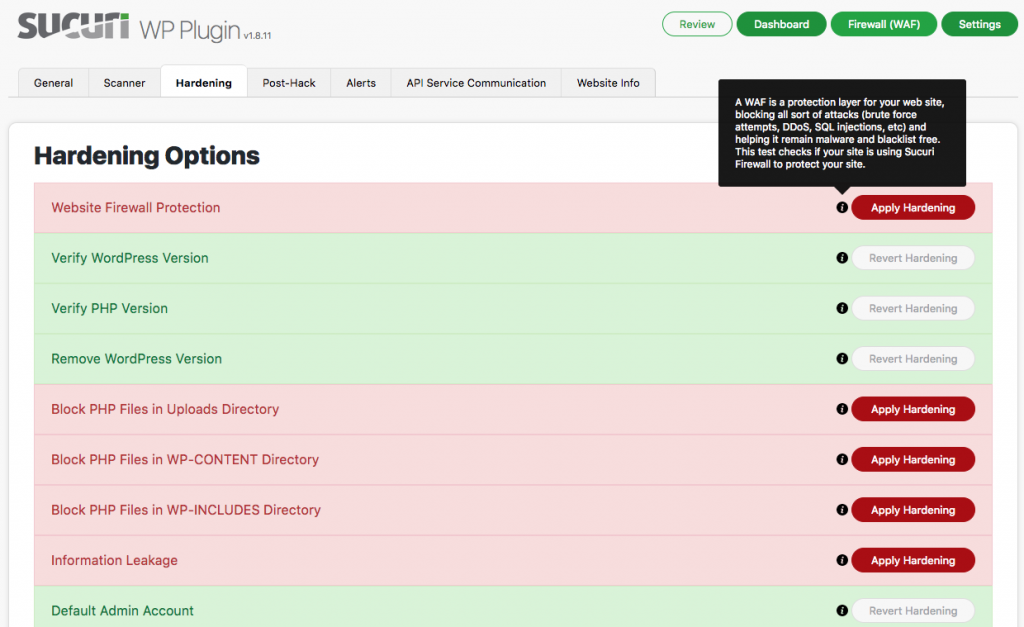The height and width of the screenshot is (627, 1024).
Task: Open the Post-Hack tab
Action: click(x=289, y=83)
